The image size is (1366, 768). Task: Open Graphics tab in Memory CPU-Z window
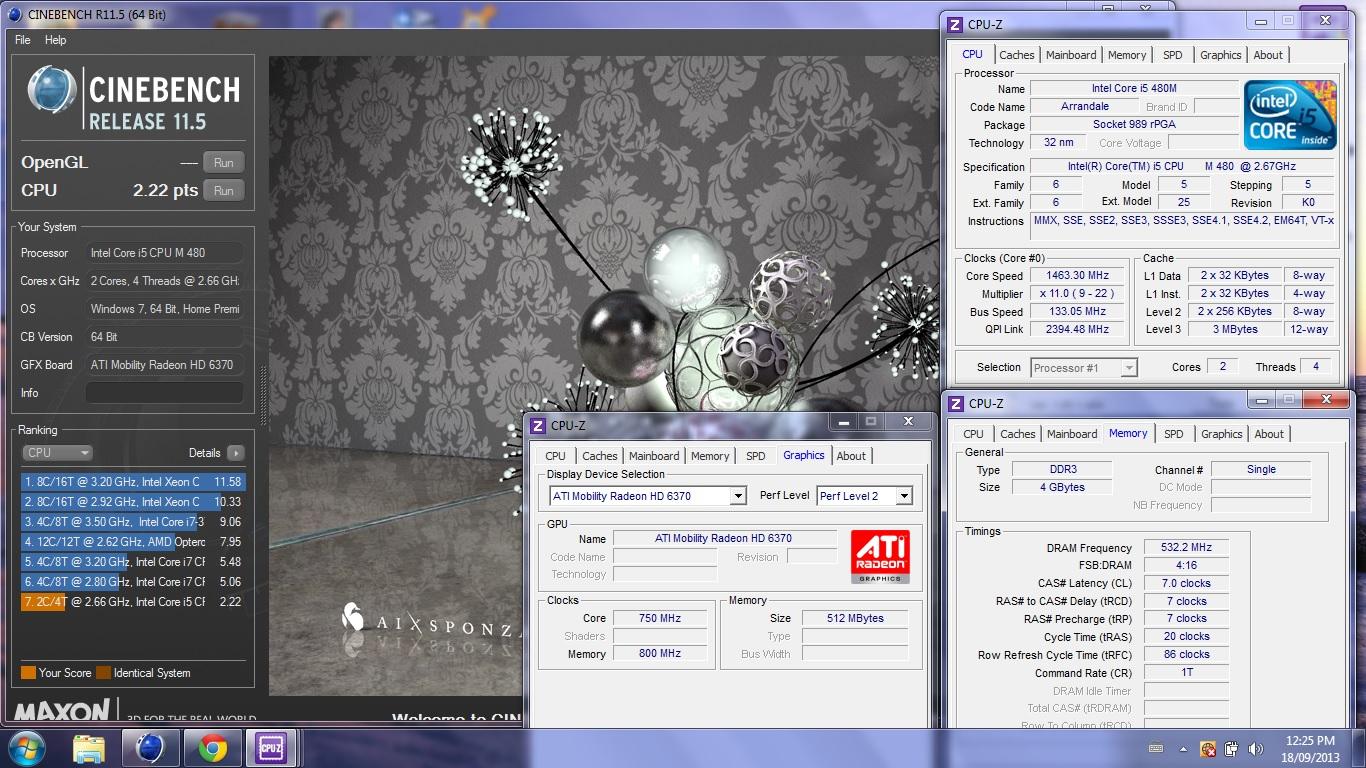pos(1222,434)
